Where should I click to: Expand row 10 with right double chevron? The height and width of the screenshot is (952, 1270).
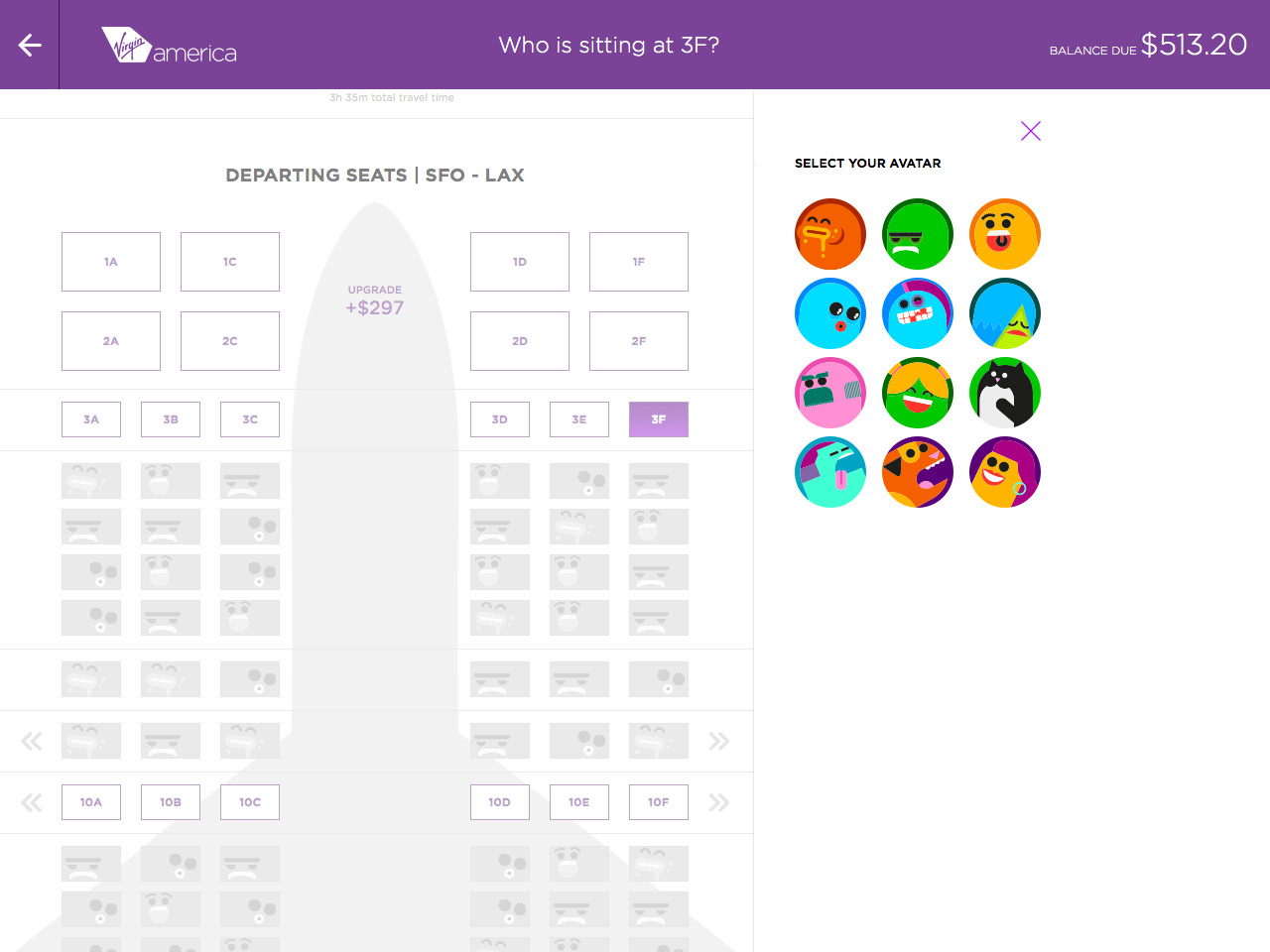tap(719, 802)
